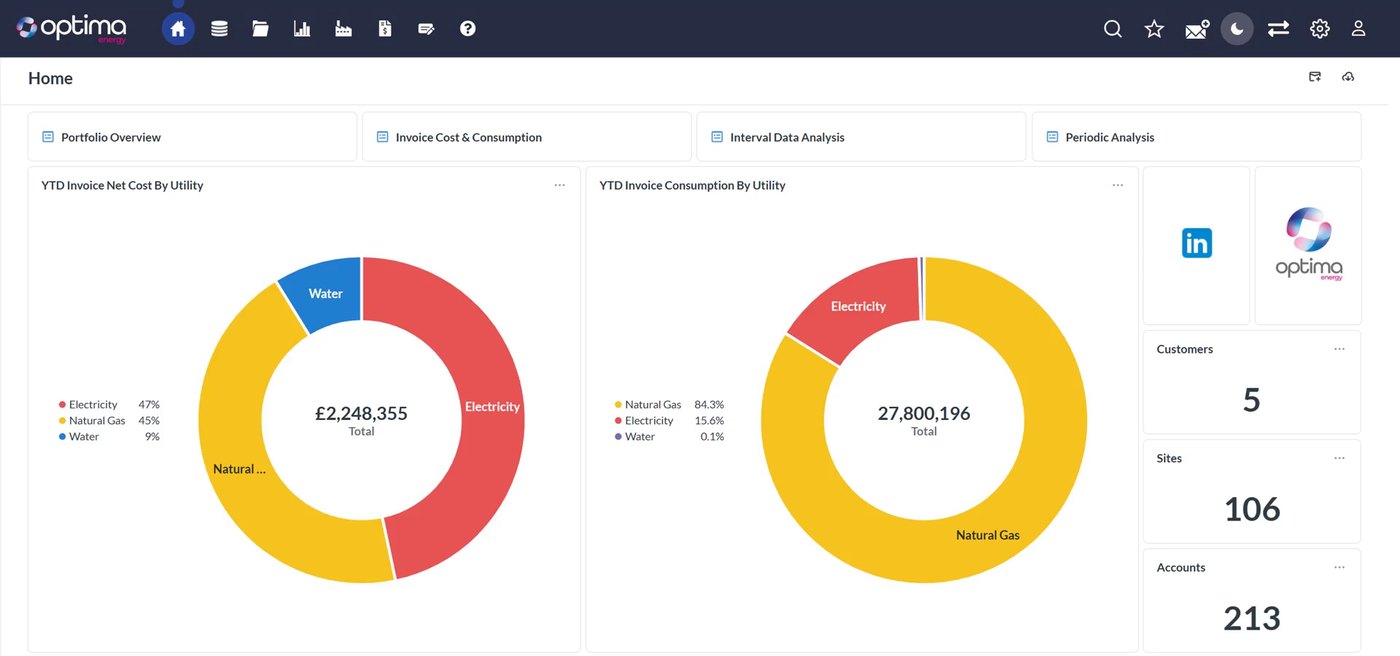Click the Home page title
Viewport: 1400px width, 656px height.
click(x=50, y=78)
